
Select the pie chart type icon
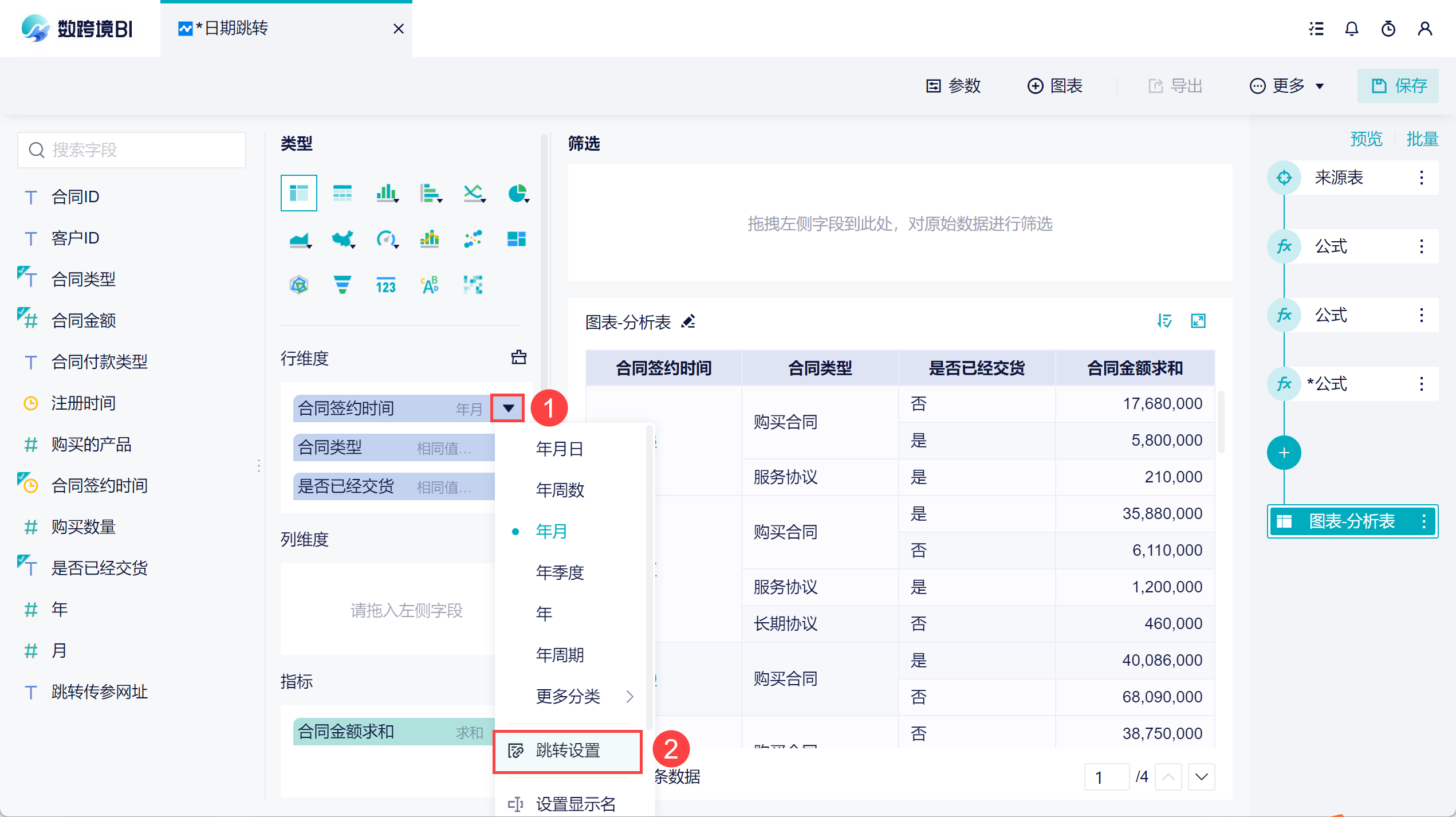click(x=517, y=194)
